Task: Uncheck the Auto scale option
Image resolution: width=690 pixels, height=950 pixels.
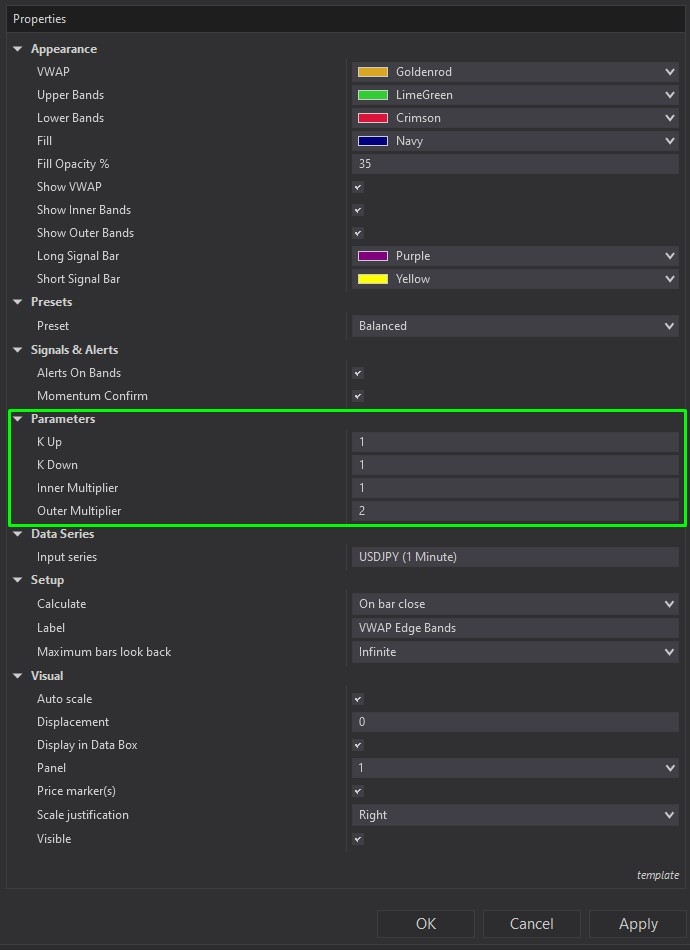Action: tap(358, 699)
